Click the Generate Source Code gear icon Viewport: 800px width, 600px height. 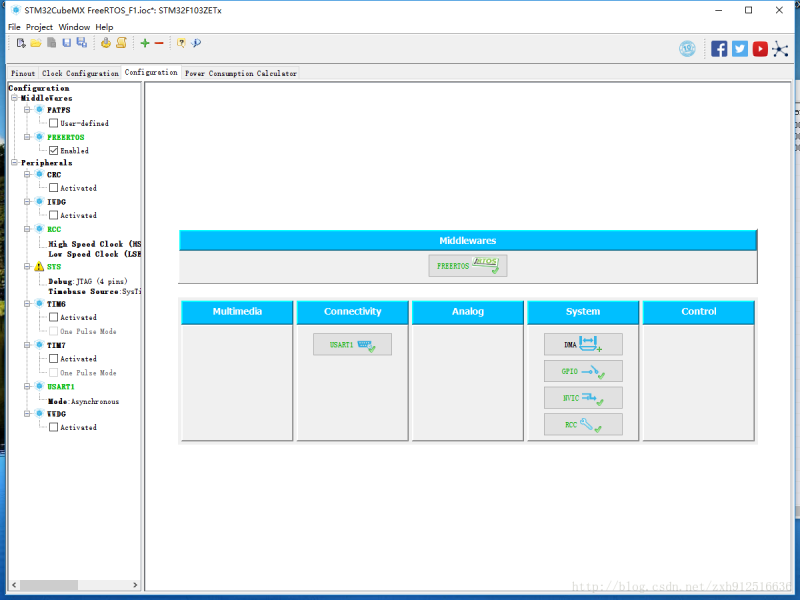(x=106, y=43)
